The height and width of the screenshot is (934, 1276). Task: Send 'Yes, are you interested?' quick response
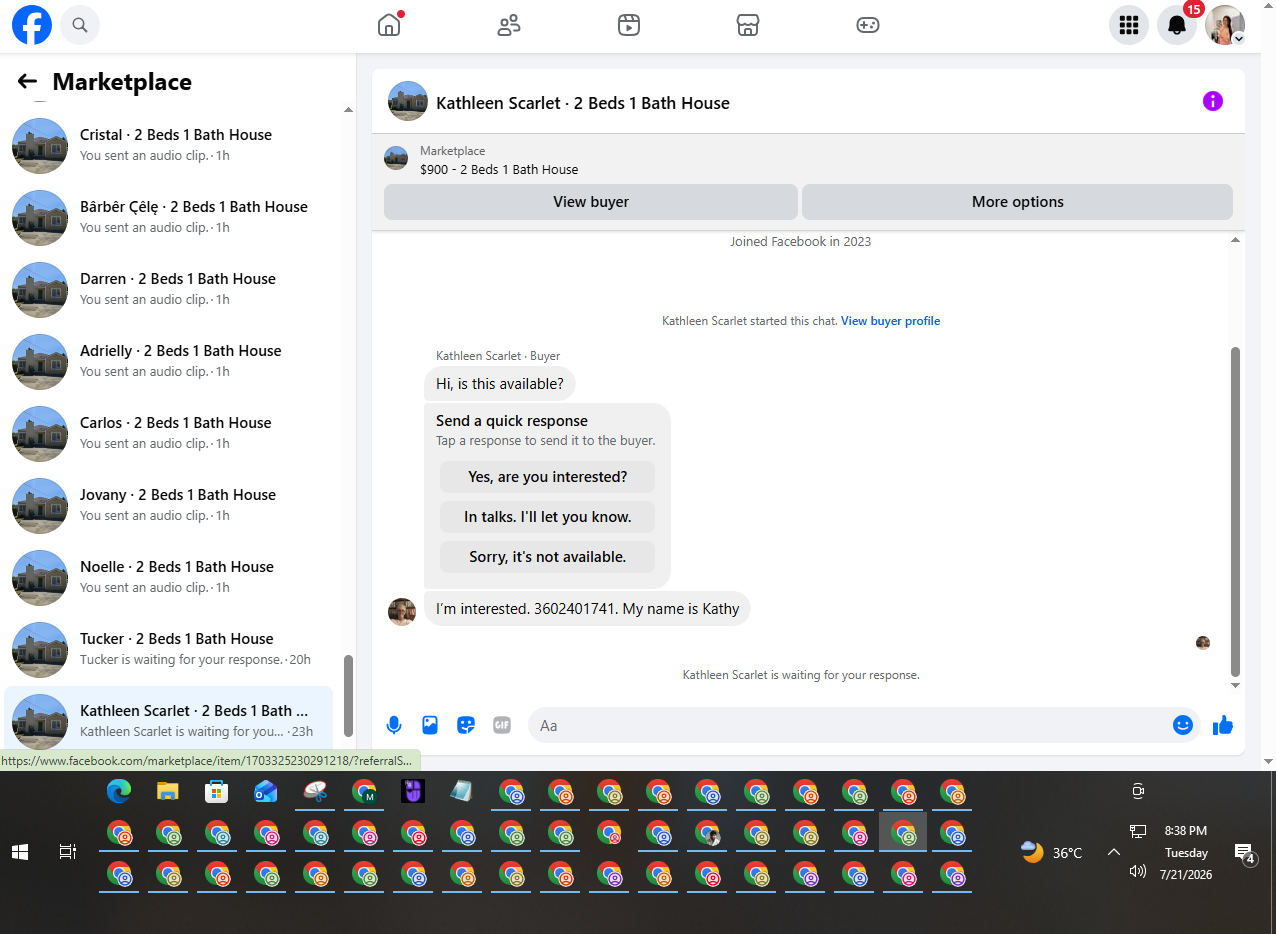[x=548, y=477]
